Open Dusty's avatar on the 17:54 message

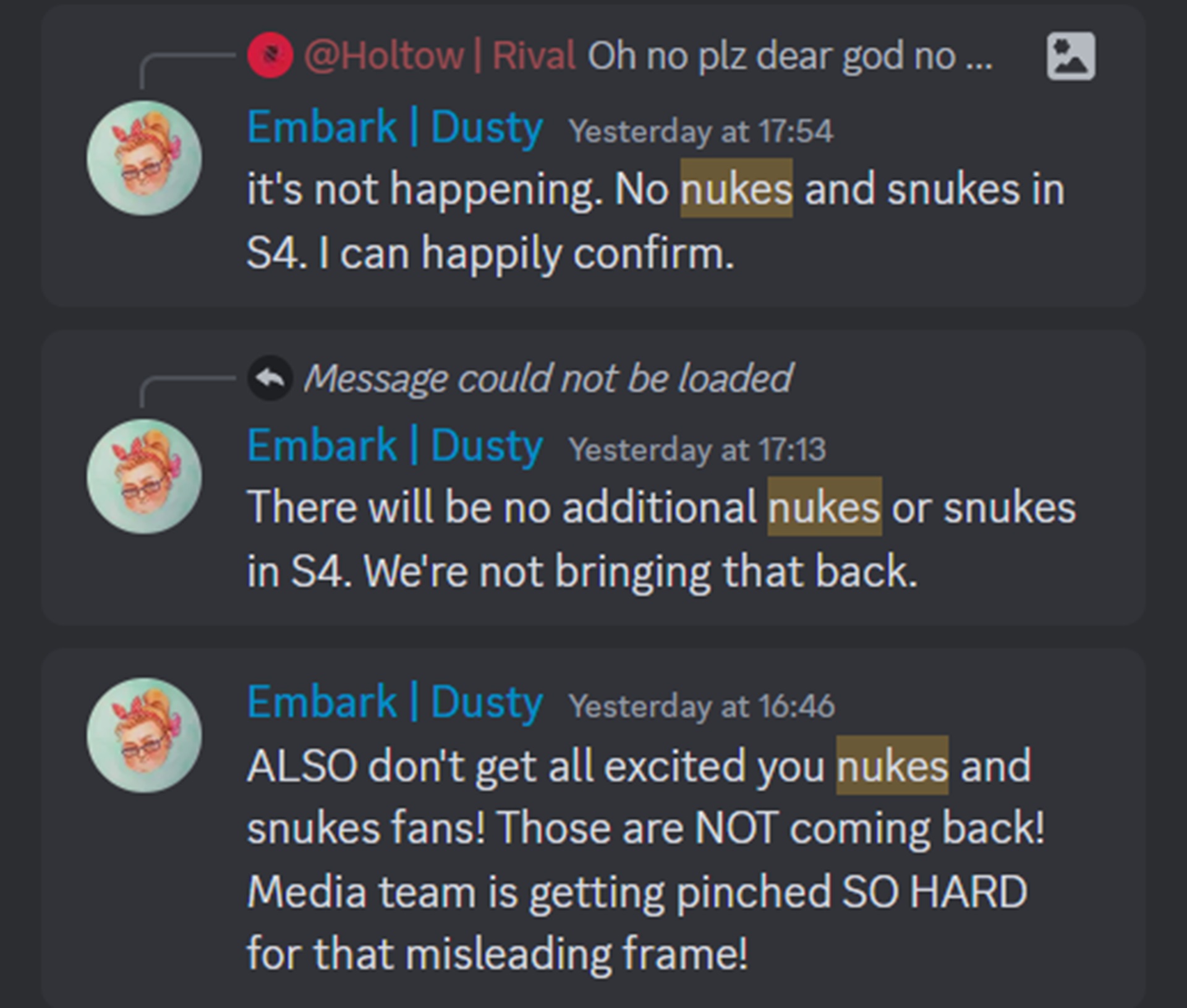144,158
